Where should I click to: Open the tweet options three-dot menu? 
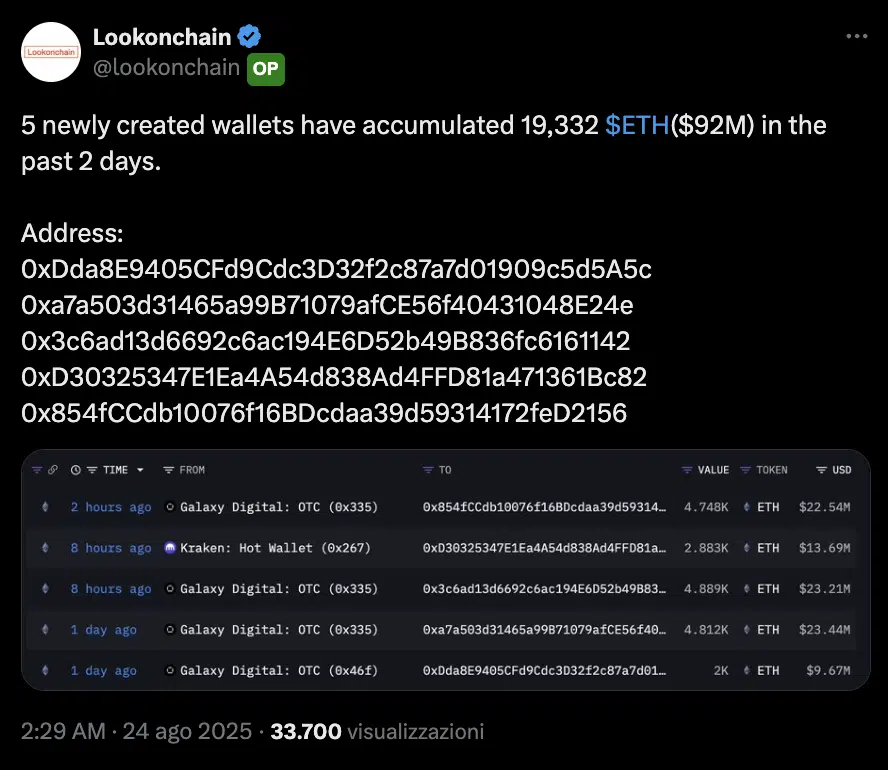(x=857, y=36)
